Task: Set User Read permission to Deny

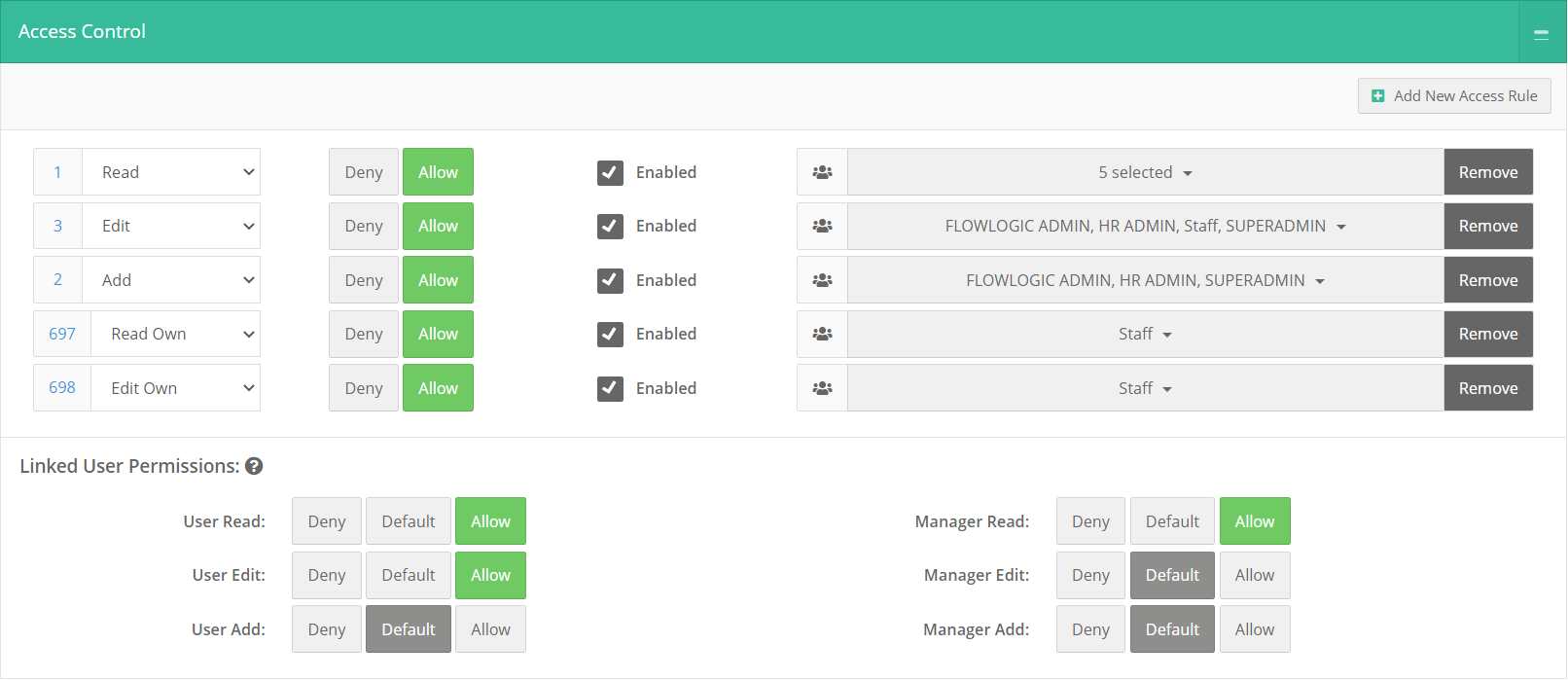Action: [327, 521]
